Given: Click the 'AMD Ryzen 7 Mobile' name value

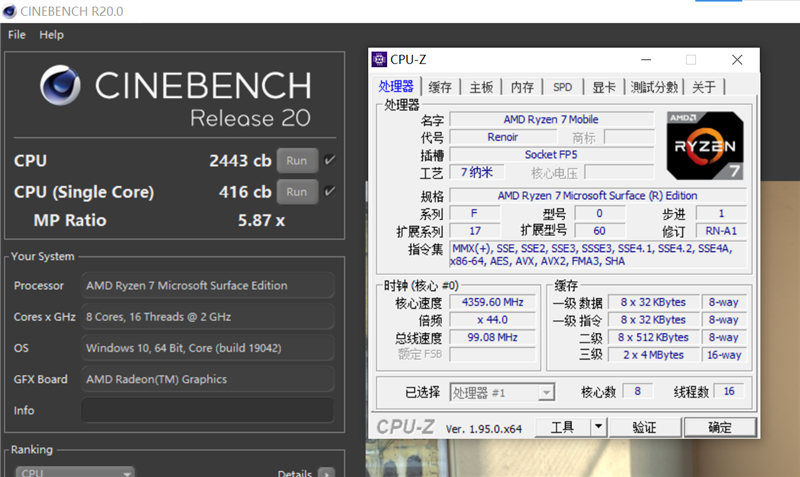Looking at the screenshot, I should pos(551,119).
